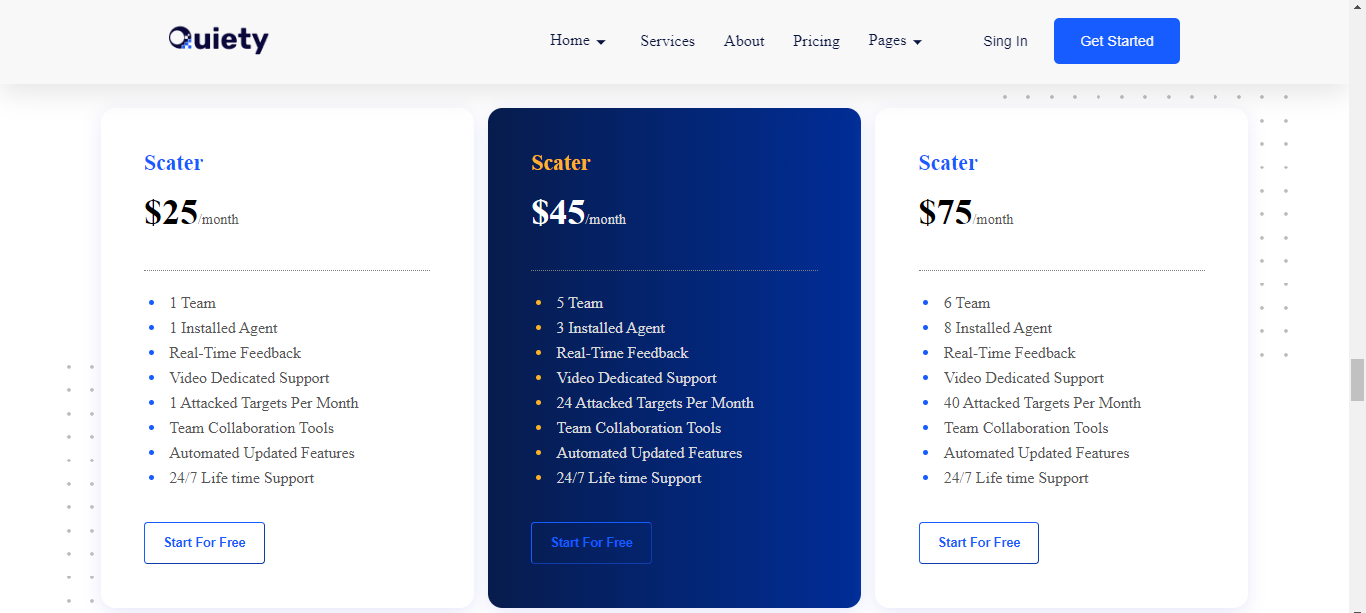Click the $45/month price text
The height and width of the screenshot is (613, 1366).
pos(578,213)
